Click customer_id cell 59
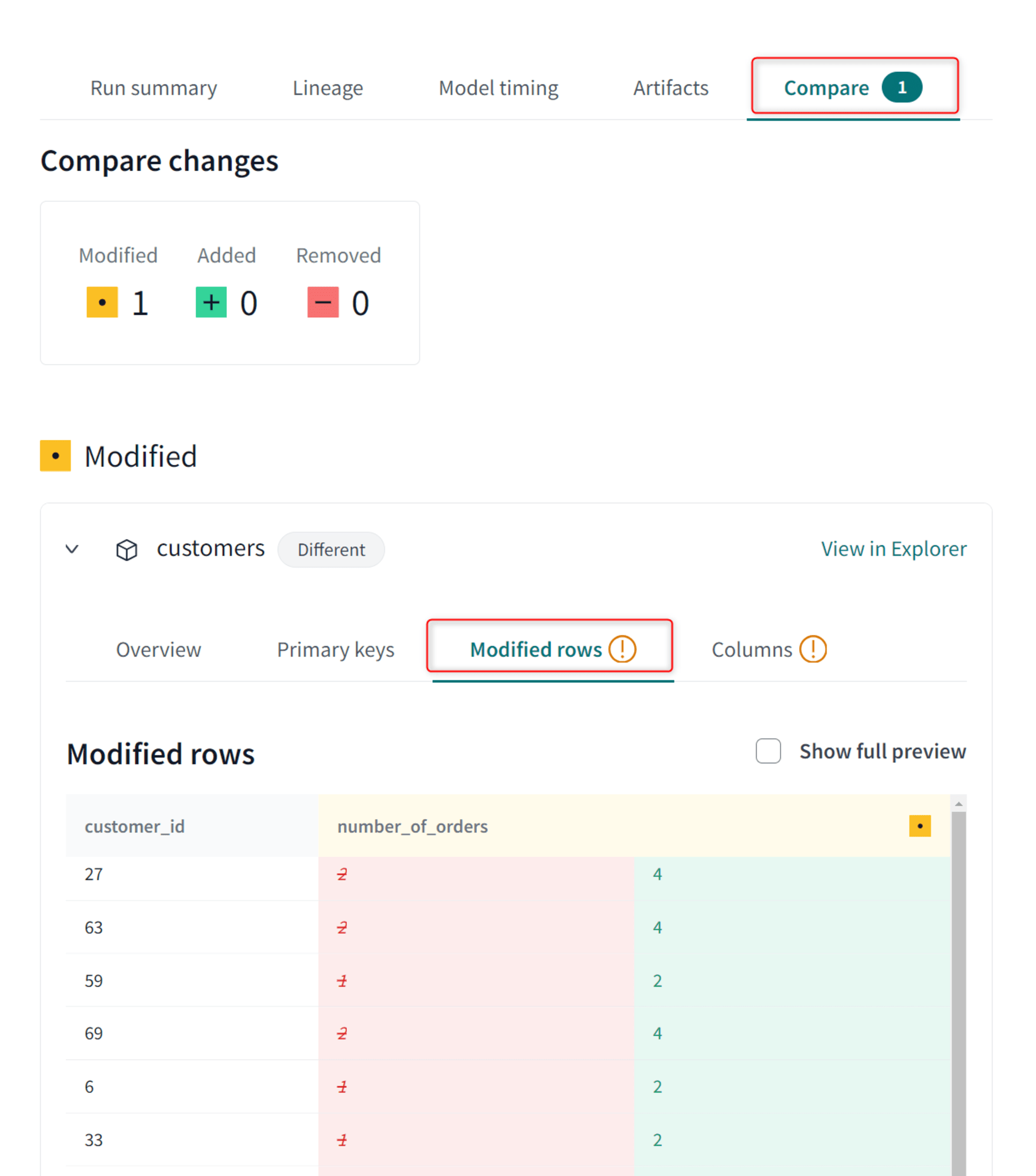Screen dimensions: 1036x1176 pos(192,981)
